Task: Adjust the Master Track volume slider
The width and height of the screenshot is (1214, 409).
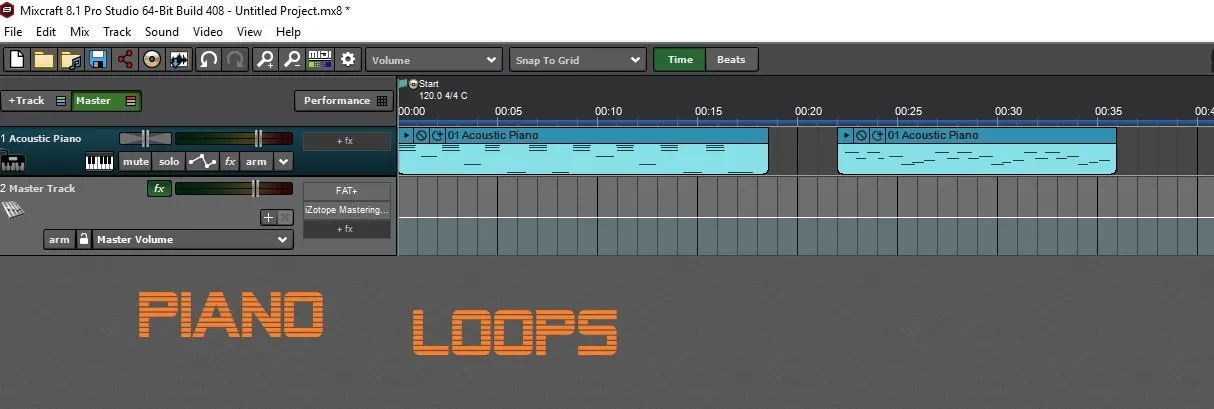Action: click(x=233, y=188)
